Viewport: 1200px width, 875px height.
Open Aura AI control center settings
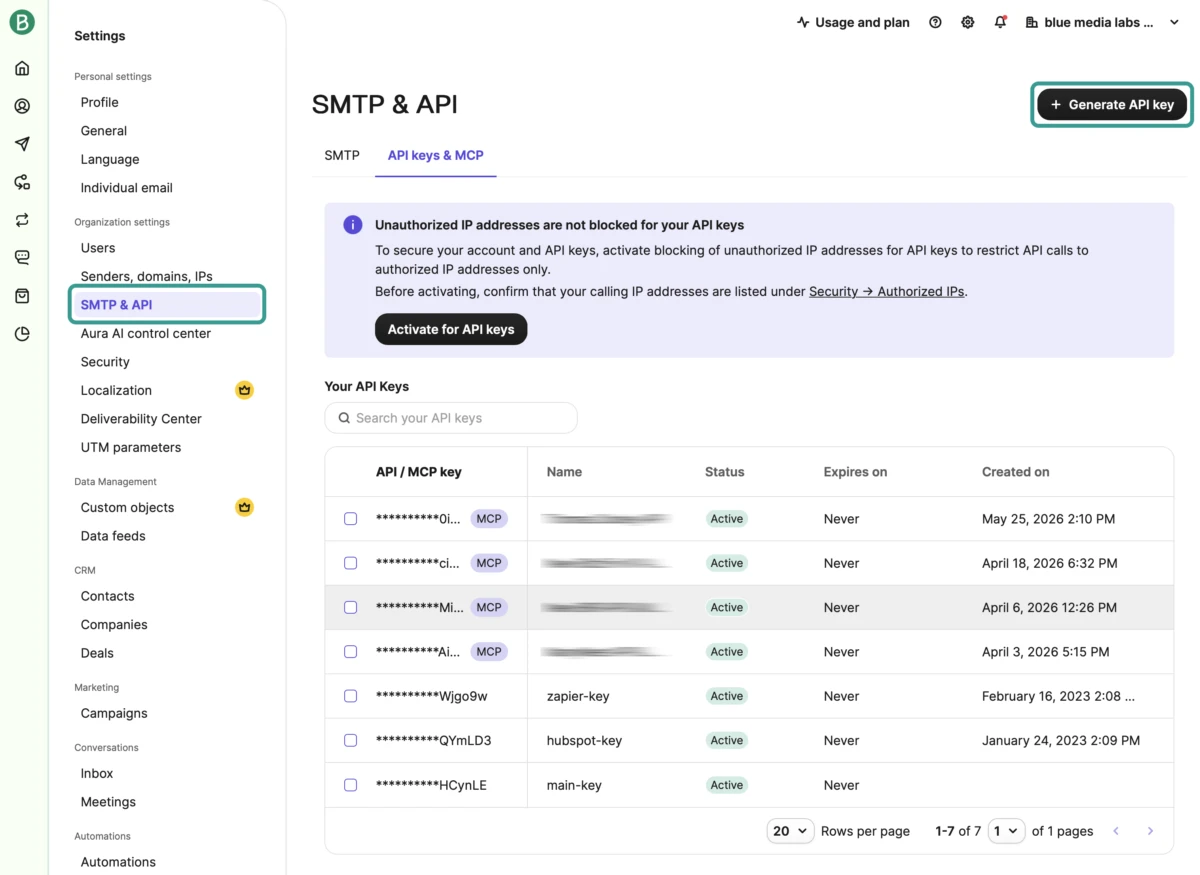(x=146, y=333)
